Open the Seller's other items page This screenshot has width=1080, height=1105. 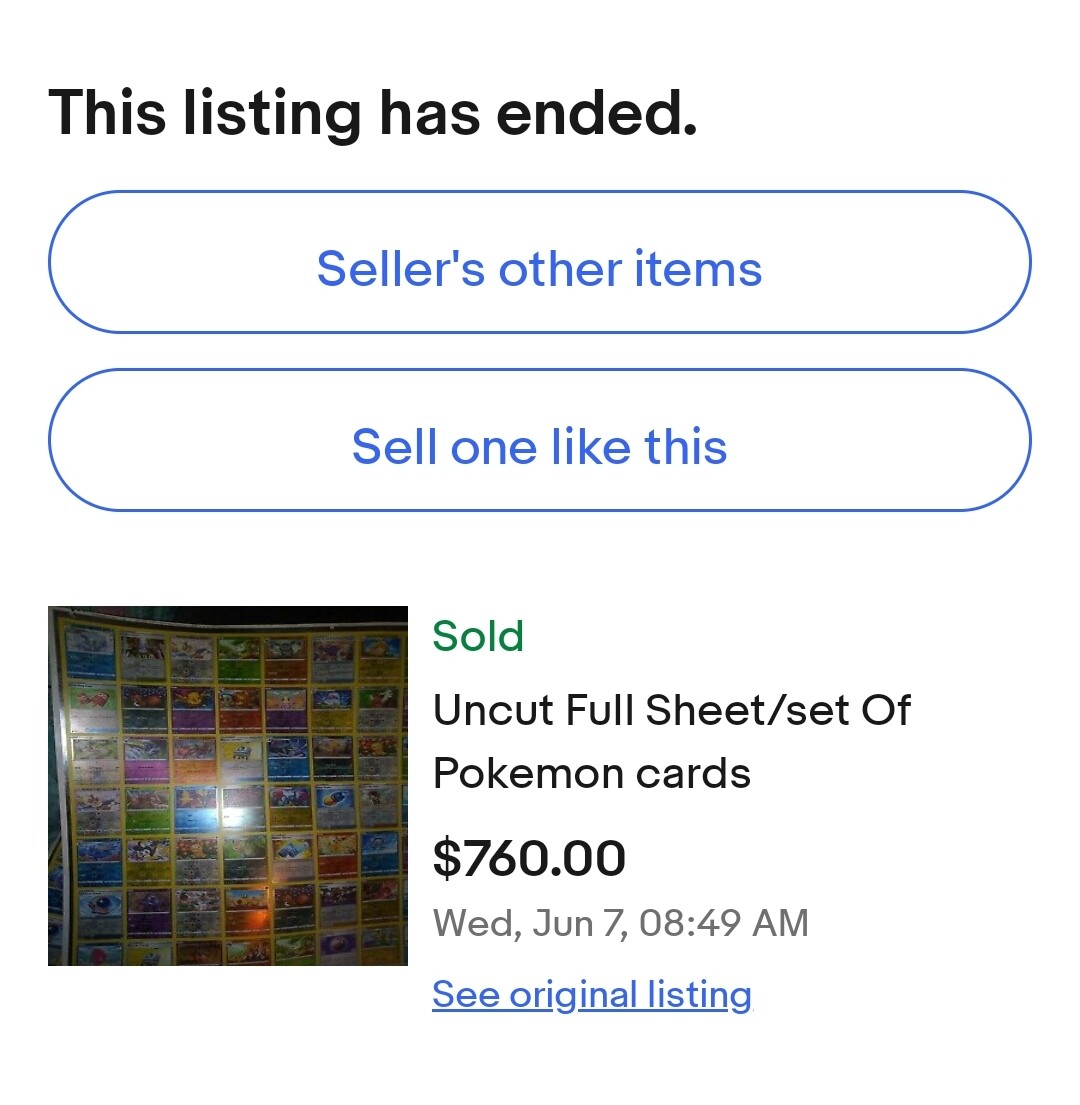[540, 262]
